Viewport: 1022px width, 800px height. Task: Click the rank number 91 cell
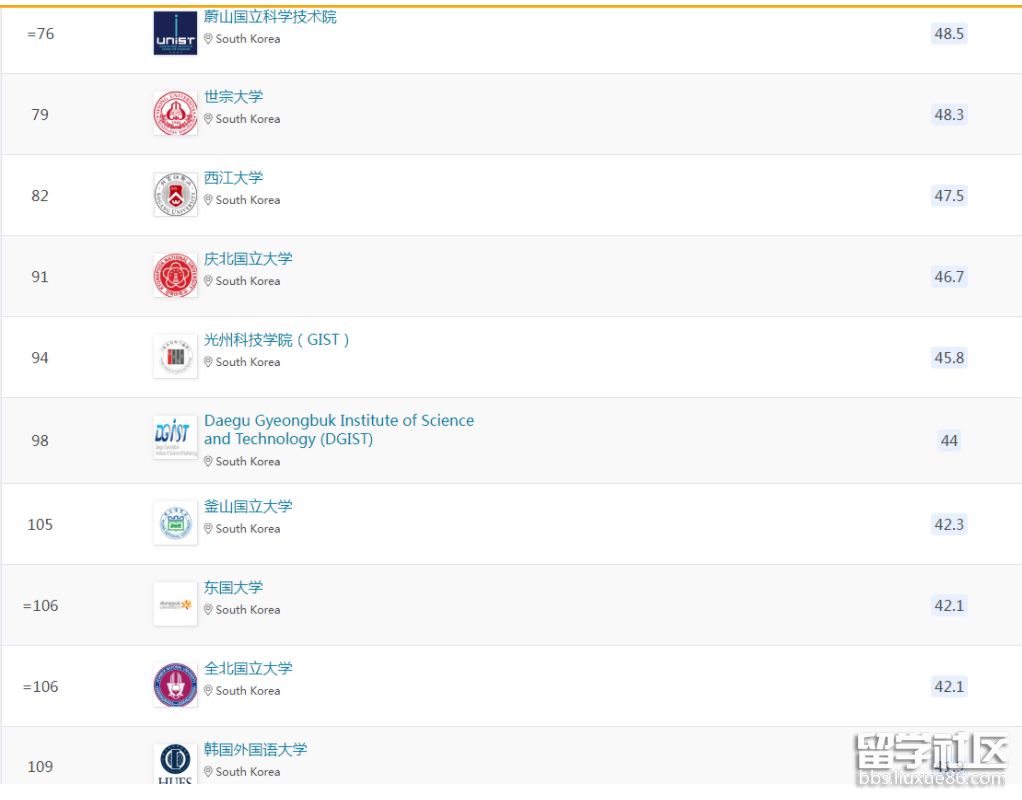tap(40, 277)
